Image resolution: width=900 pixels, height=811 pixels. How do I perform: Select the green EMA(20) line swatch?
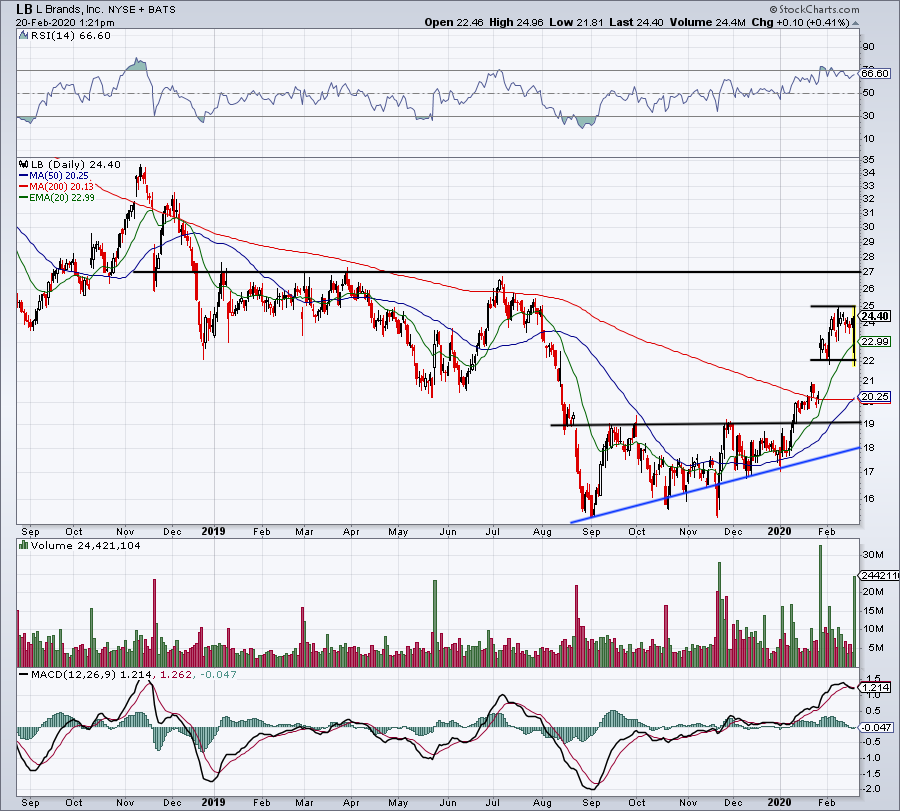tap(24, 197)
